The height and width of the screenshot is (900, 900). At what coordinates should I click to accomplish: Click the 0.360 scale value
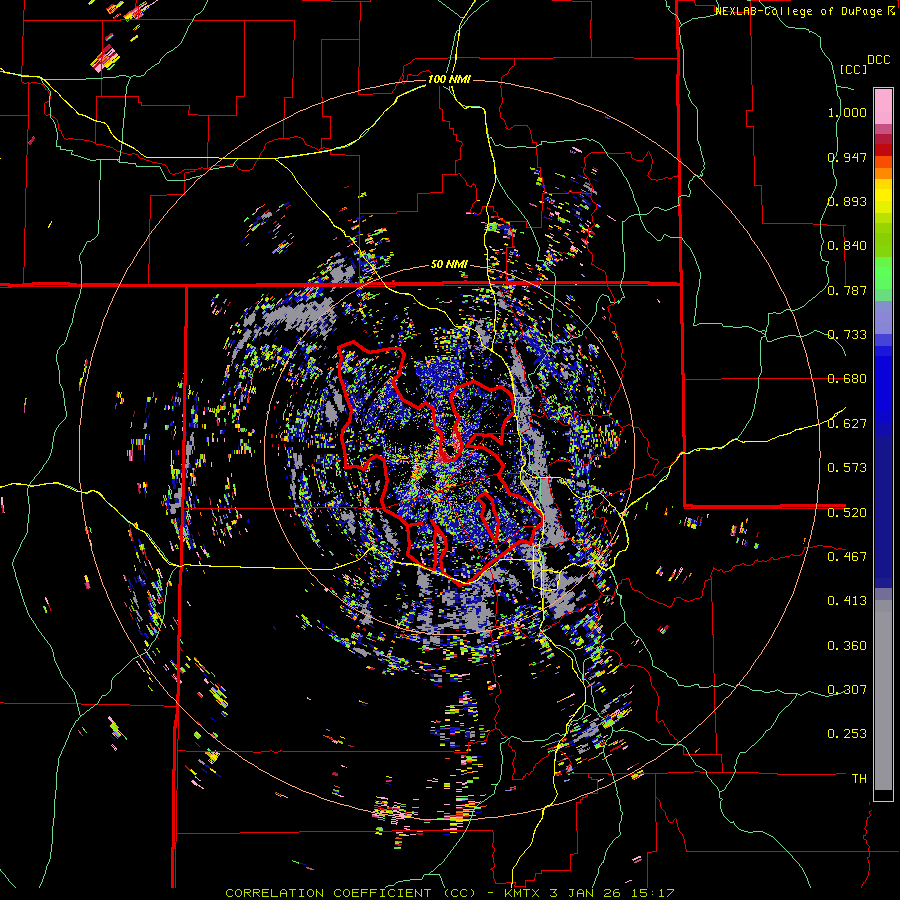point(847,645)
